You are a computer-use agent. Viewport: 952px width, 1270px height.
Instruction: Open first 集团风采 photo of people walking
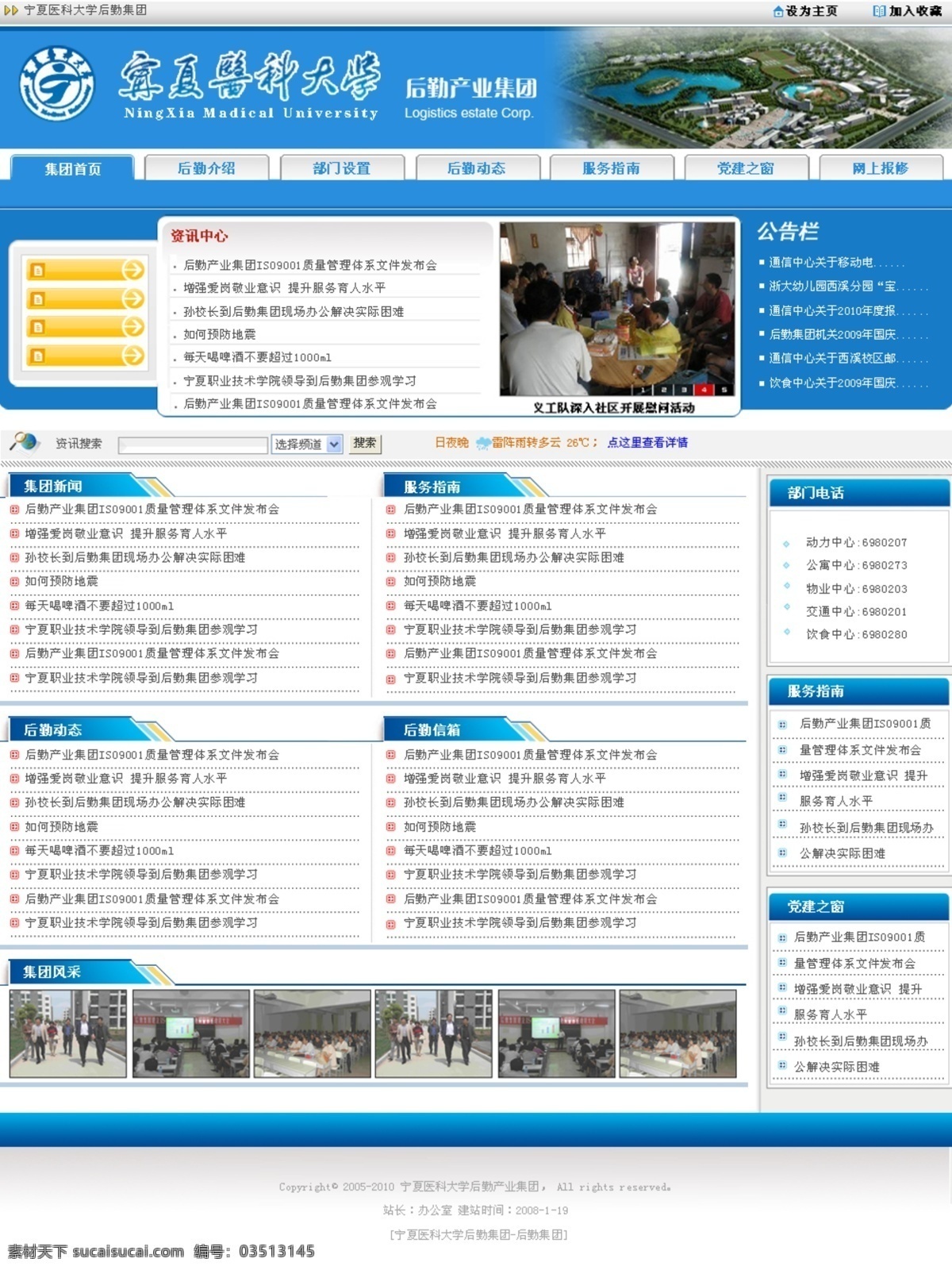[x=68, y=1033]
